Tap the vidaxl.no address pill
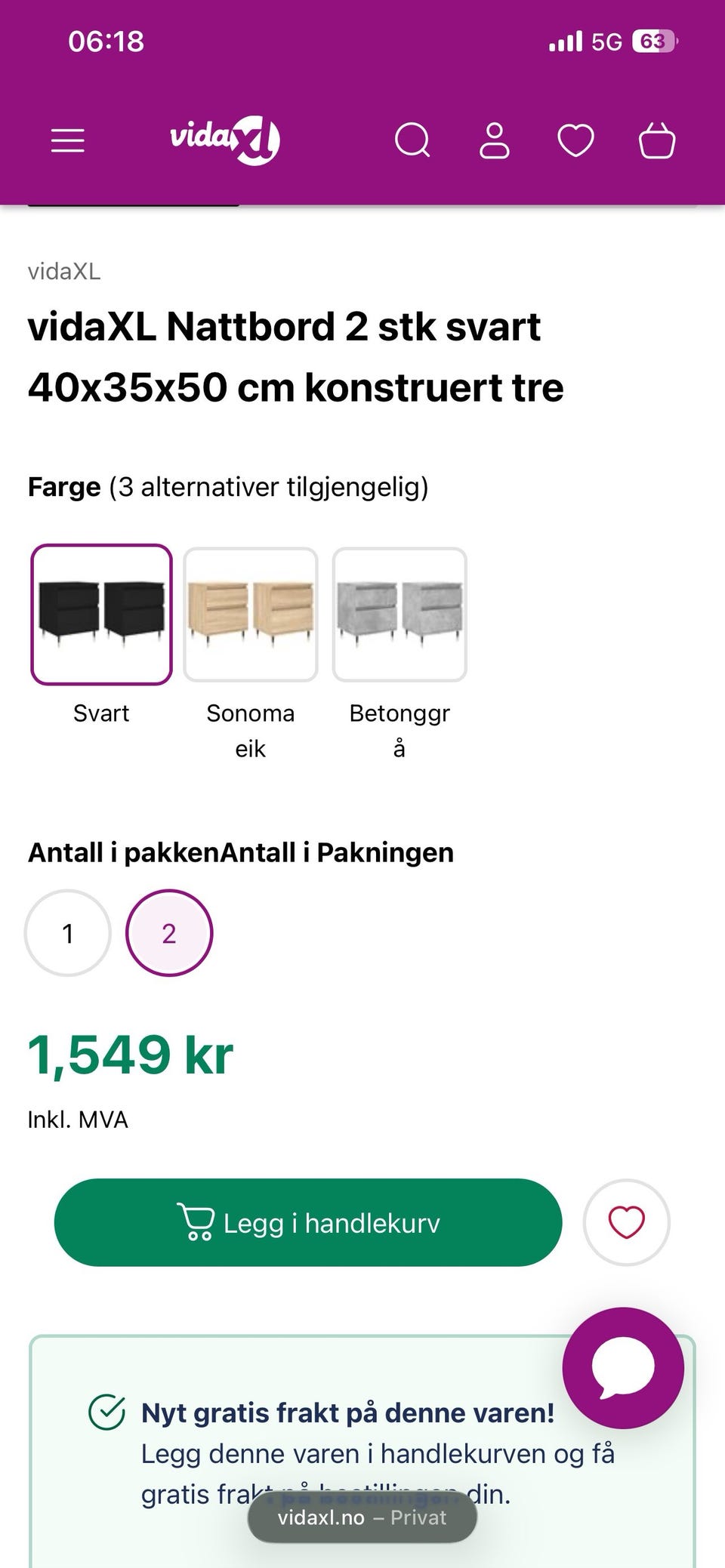This screenshot has height=1568, width=725. [362, 1517]
